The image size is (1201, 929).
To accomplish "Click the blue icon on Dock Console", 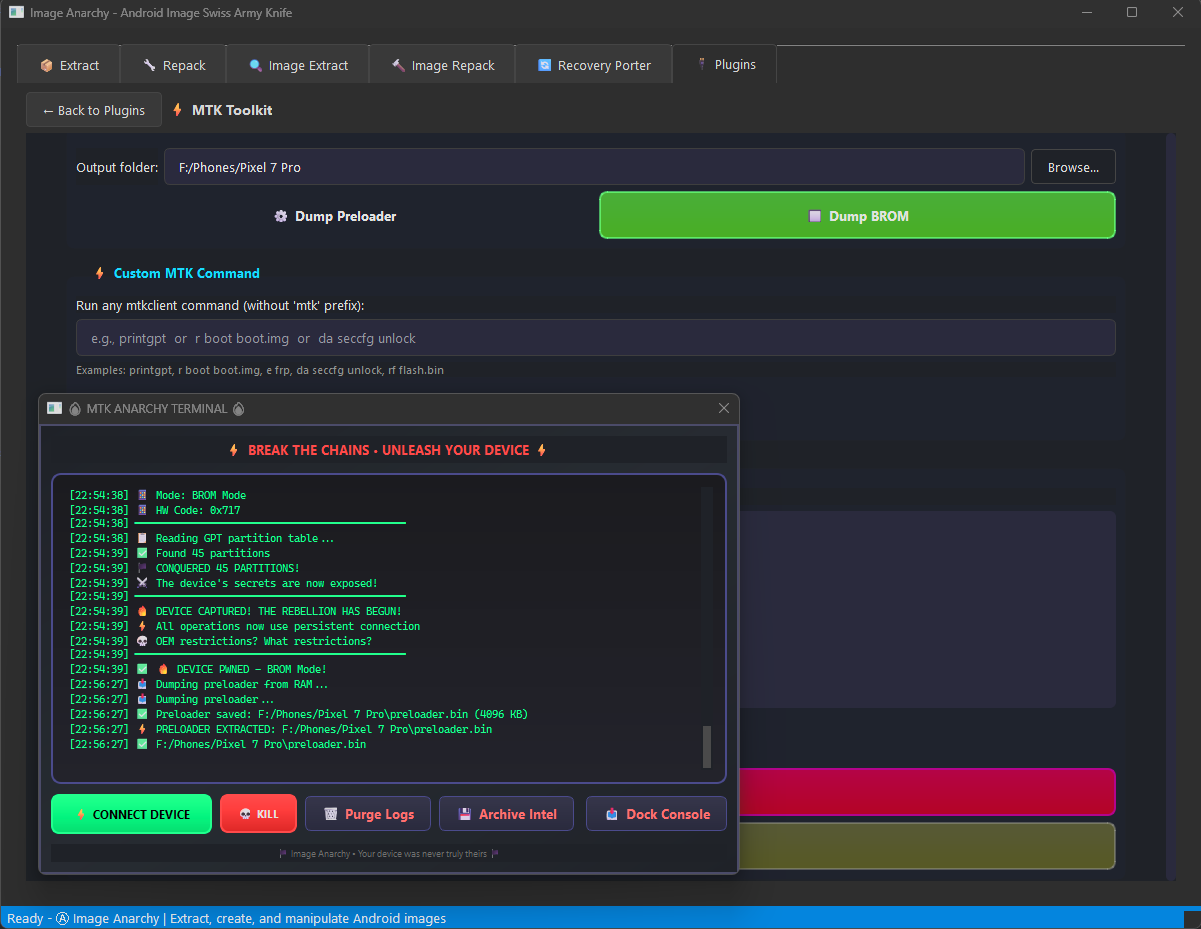I will (x=613, y=813).
